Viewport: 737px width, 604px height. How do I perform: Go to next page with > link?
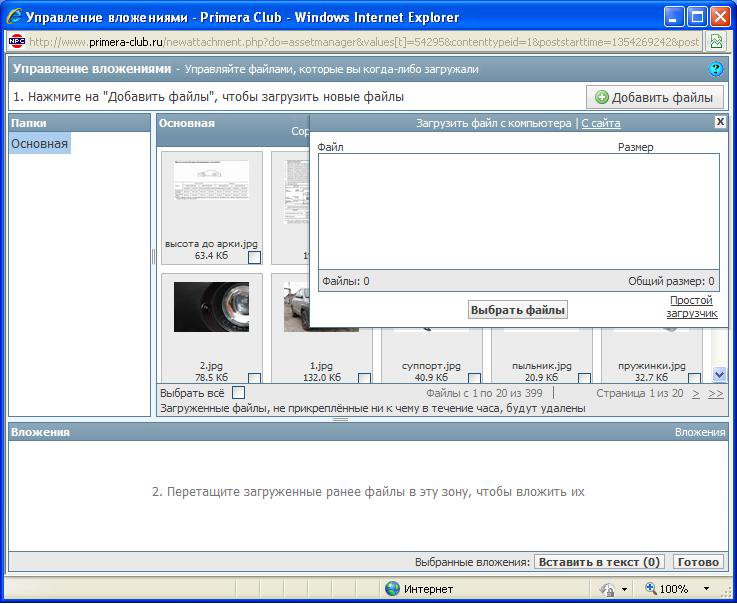pyautogui.click(x=696, y=393)
